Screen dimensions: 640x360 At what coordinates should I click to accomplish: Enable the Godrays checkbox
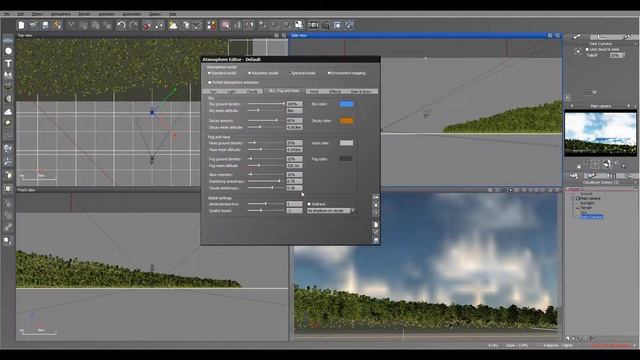point(309,204)
